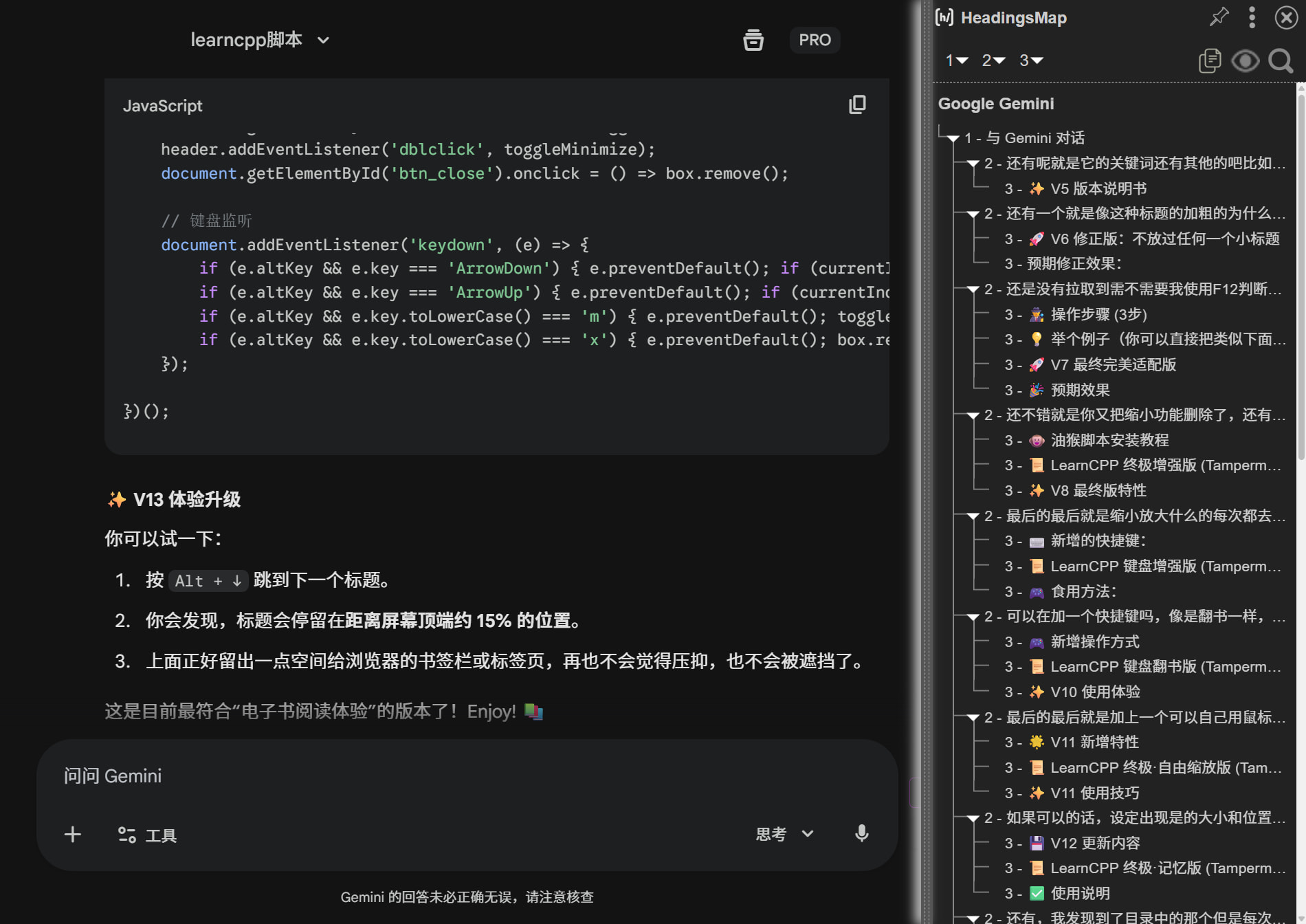Image resolution: width=1306 pixels, height=924 pixels.
Task: Click the plus icon to add attachments
Action: (73, 835)
